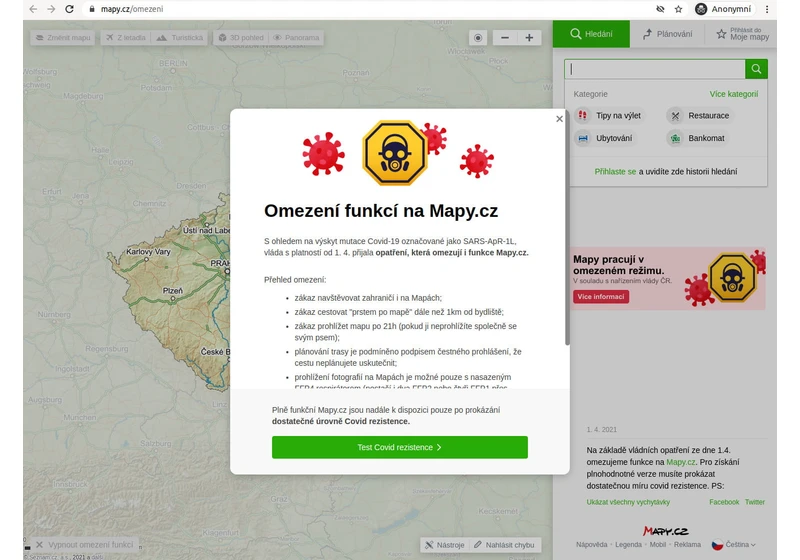Click the Více informací red button
This screenshot has width=800, height=560.
tap(601, 297)
